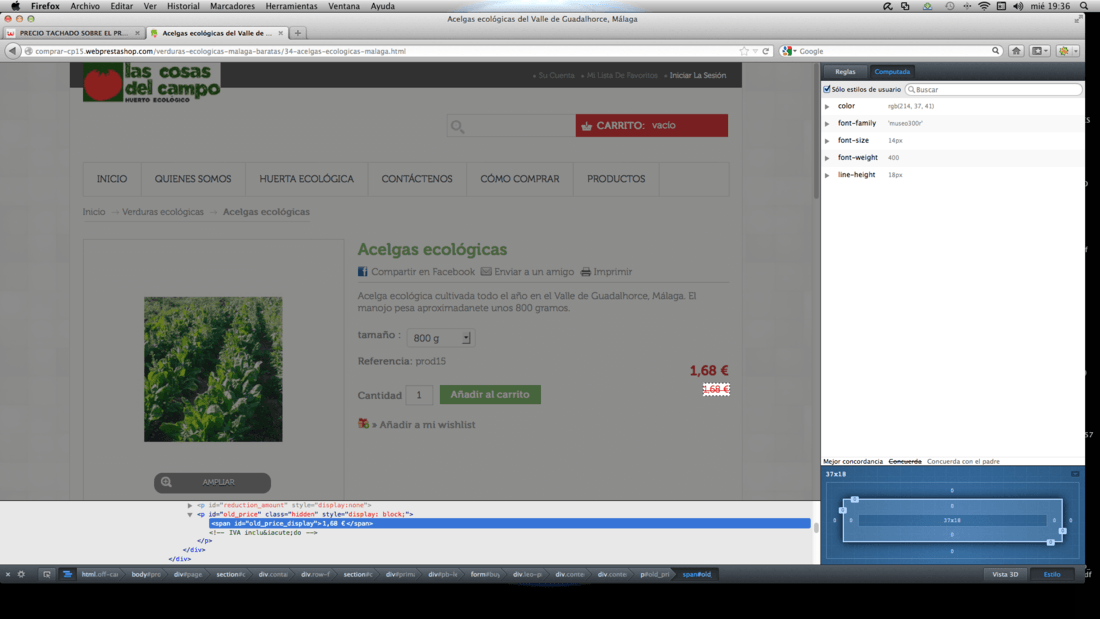Screen dimensions: 1100x619
Task: Click the CARRITO vacío cart button
Action: click(652, 126)
